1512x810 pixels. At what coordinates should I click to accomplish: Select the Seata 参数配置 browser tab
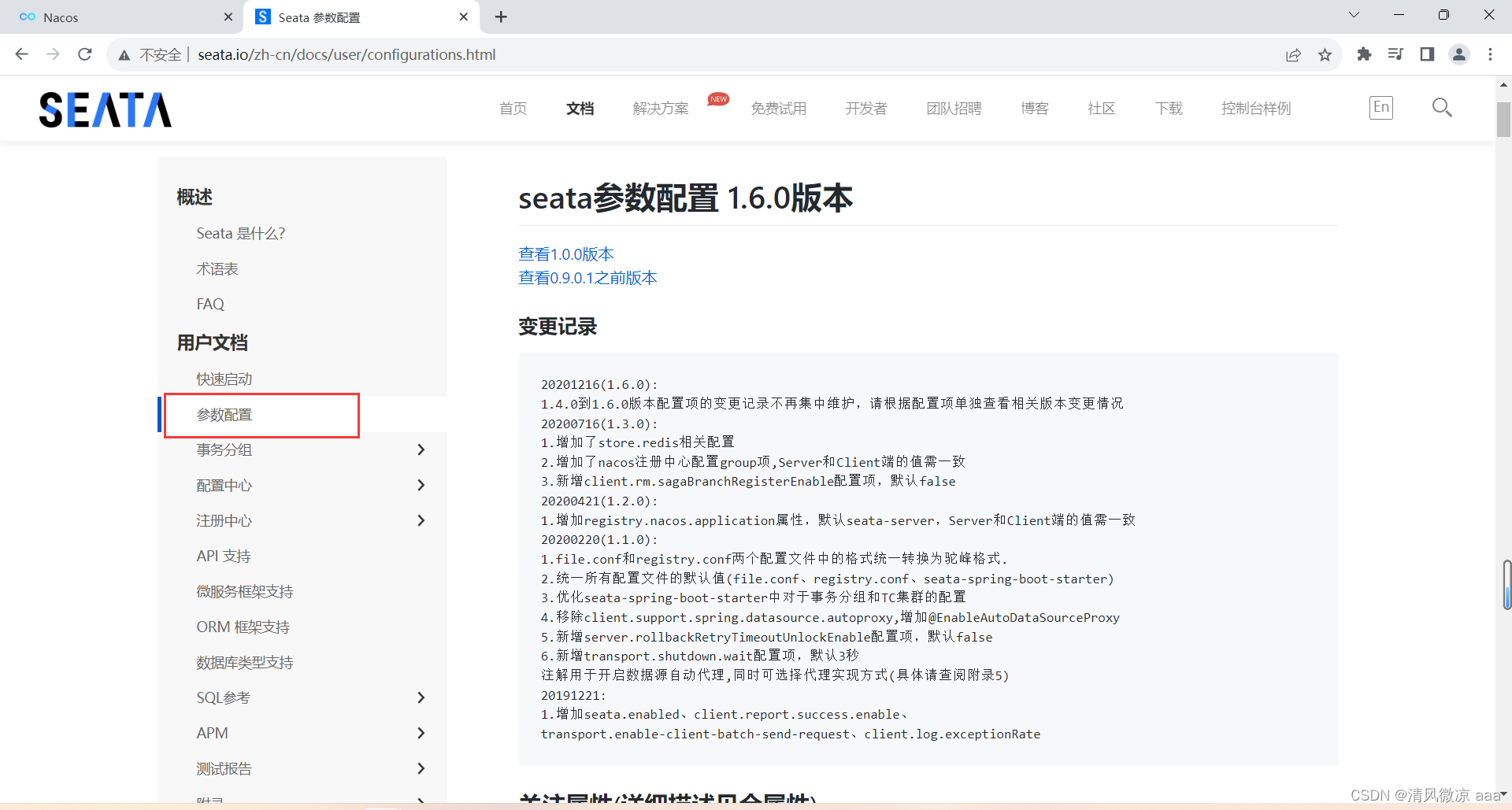click(x=362, y=17)
